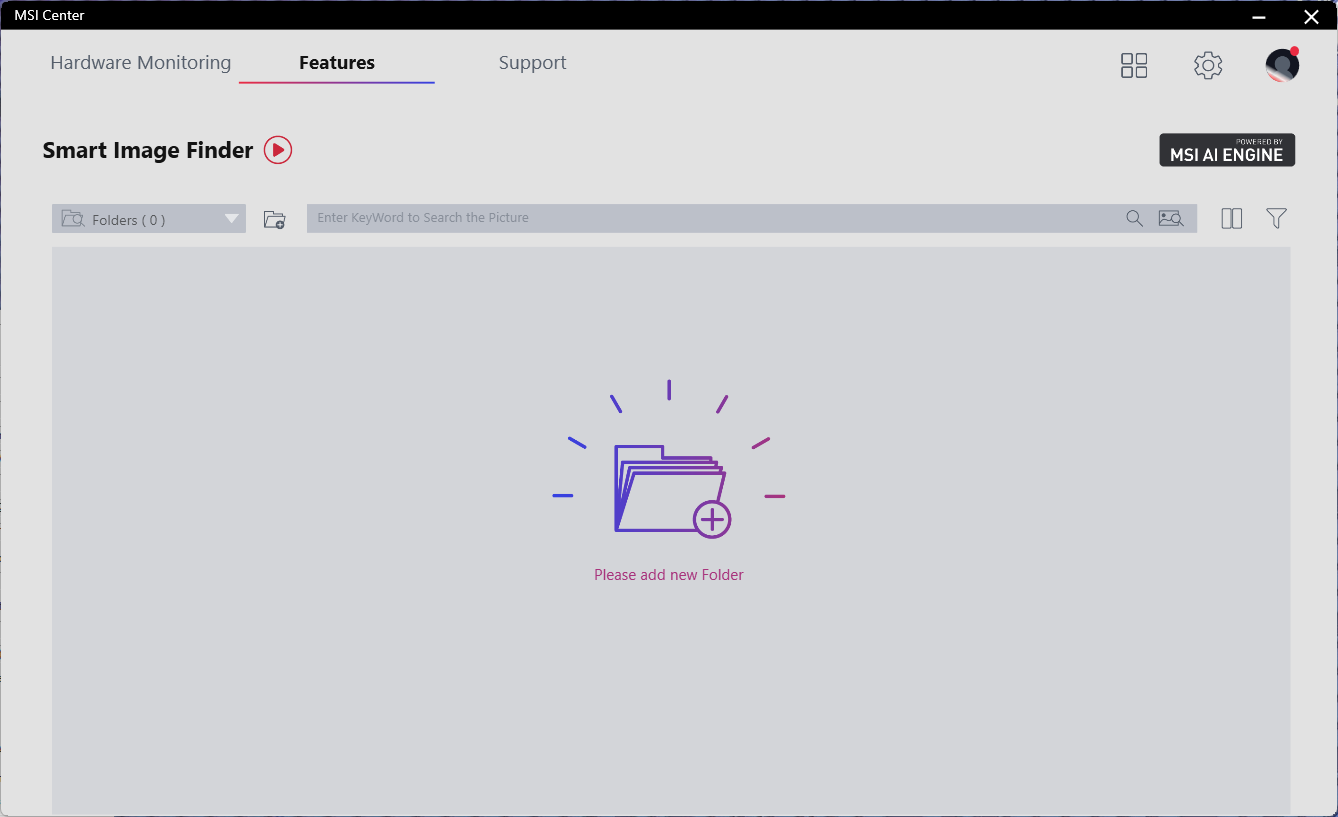Click the magnifier search icon
The height and width of the screenshot is (817, 1338).
click(x=1134, y=218)
